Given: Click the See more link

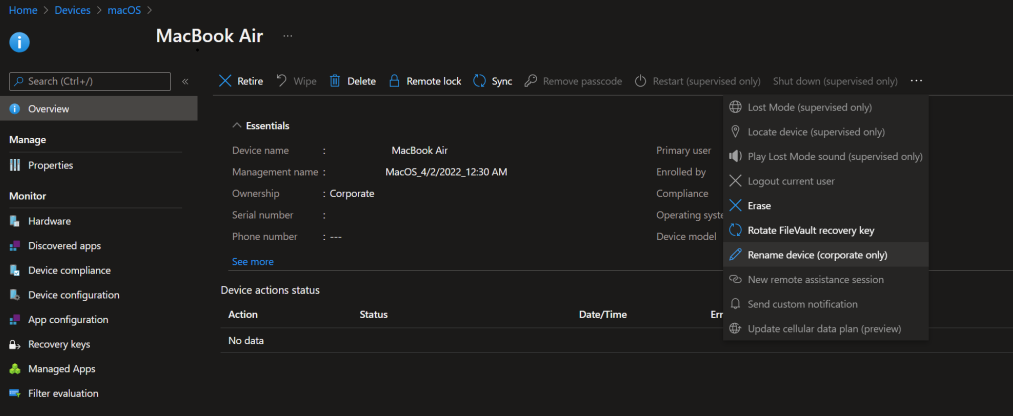Looking at the screenshot, I should pyautogui.click(x=253, y=262).
